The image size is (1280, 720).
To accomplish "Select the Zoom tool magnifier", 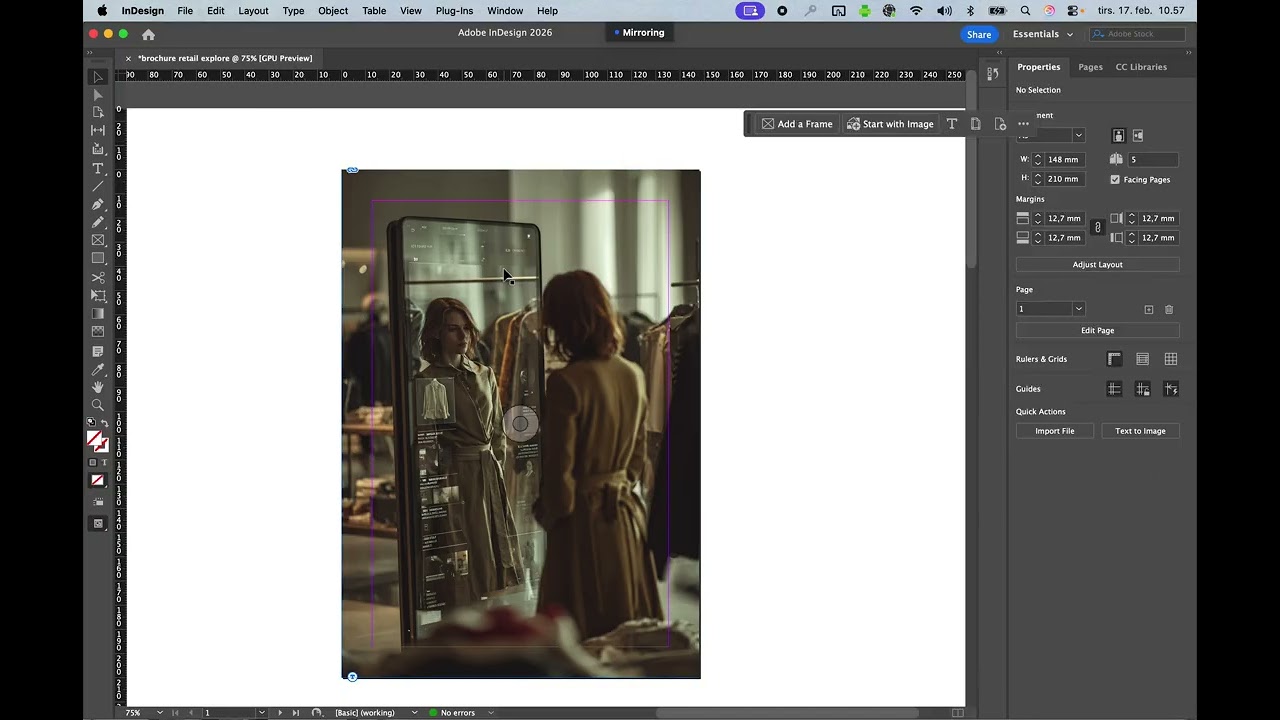I will tap(98, 406).
